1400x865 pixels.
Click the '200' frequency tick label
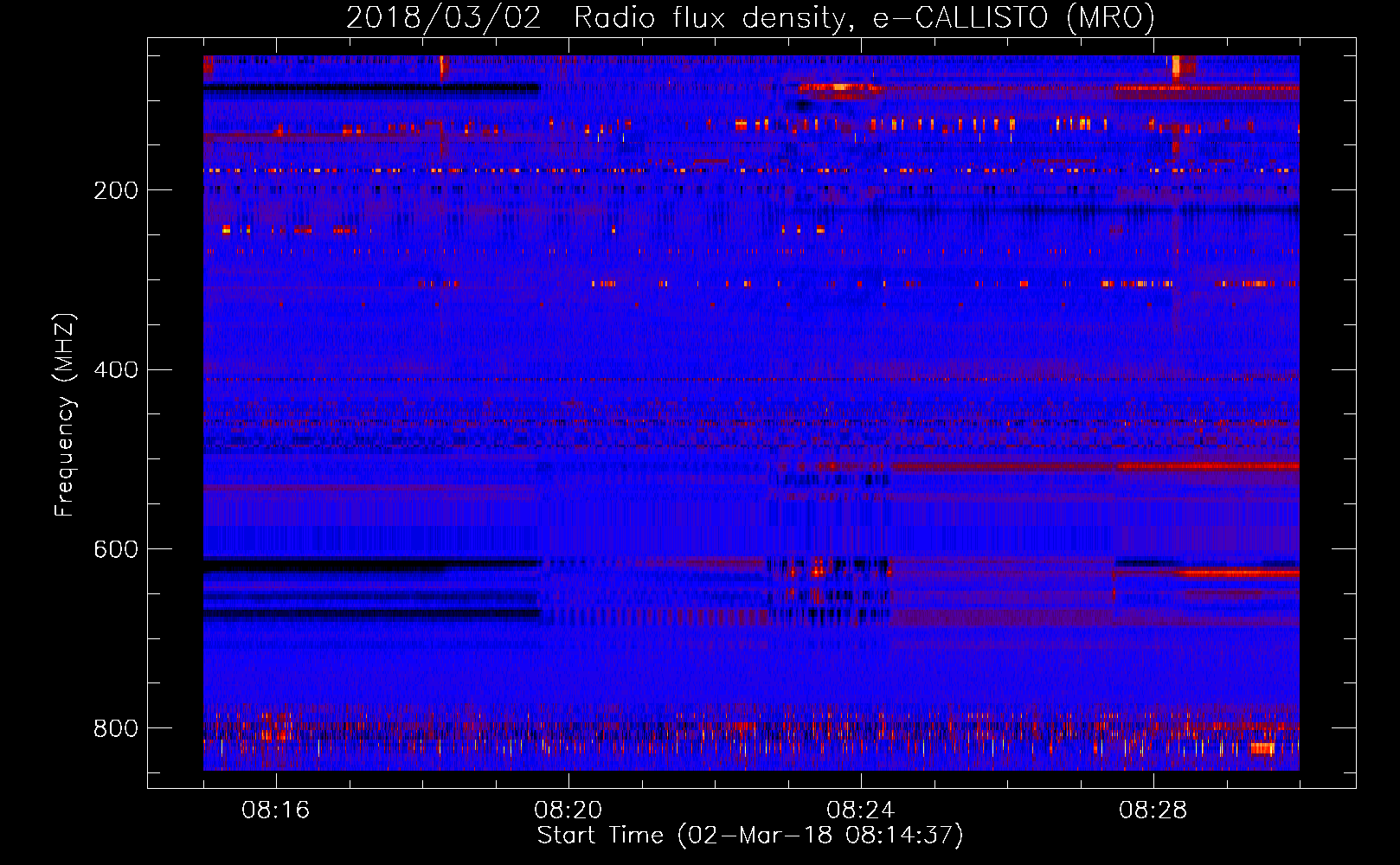click(x=116, y=190)
